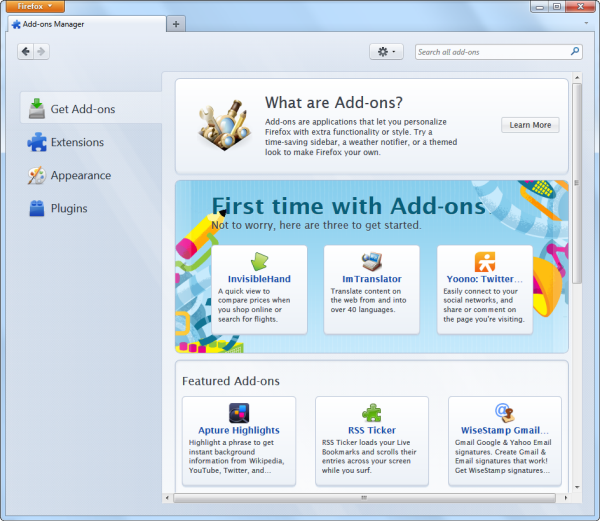Click the 'Gmail Google & Yahoo Email signatures' text
Image resolution: width=600 pixels, height=521 pixels.
[503, 456]
